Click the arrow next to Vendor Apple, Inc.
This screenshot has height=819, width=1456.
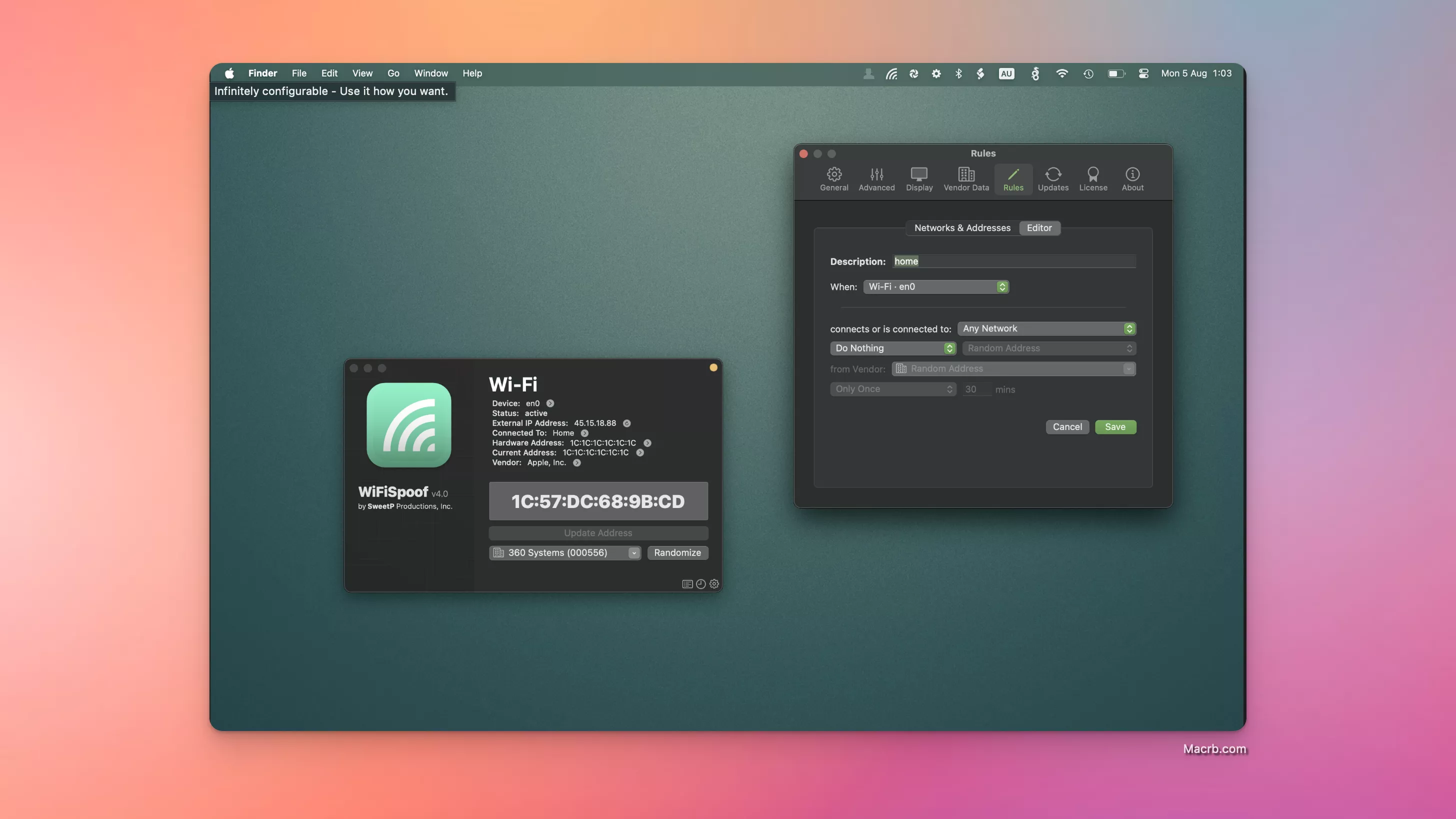(x=576, y=462)
